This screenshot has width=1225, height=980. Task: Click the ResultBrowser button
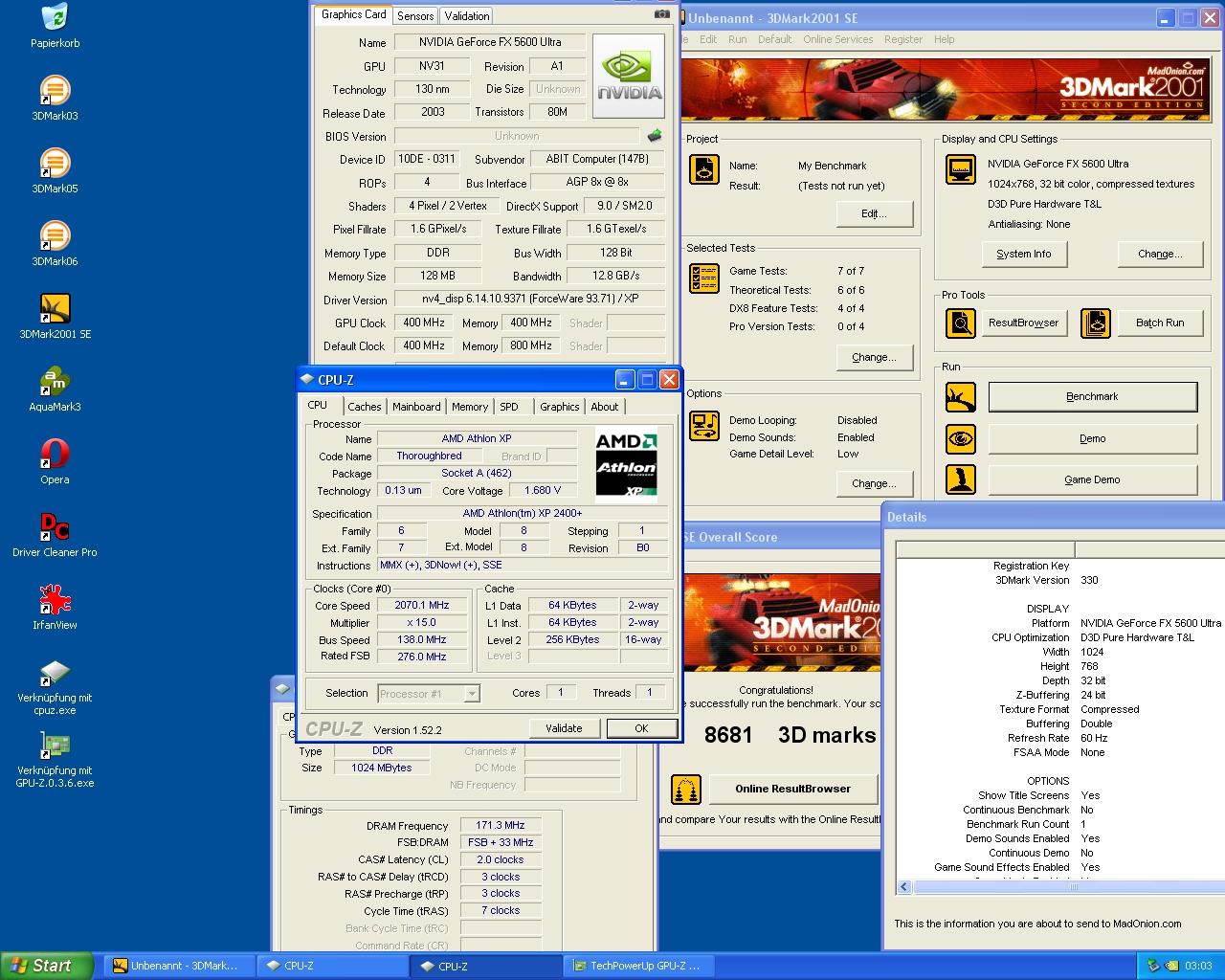tap(1023, 323)
